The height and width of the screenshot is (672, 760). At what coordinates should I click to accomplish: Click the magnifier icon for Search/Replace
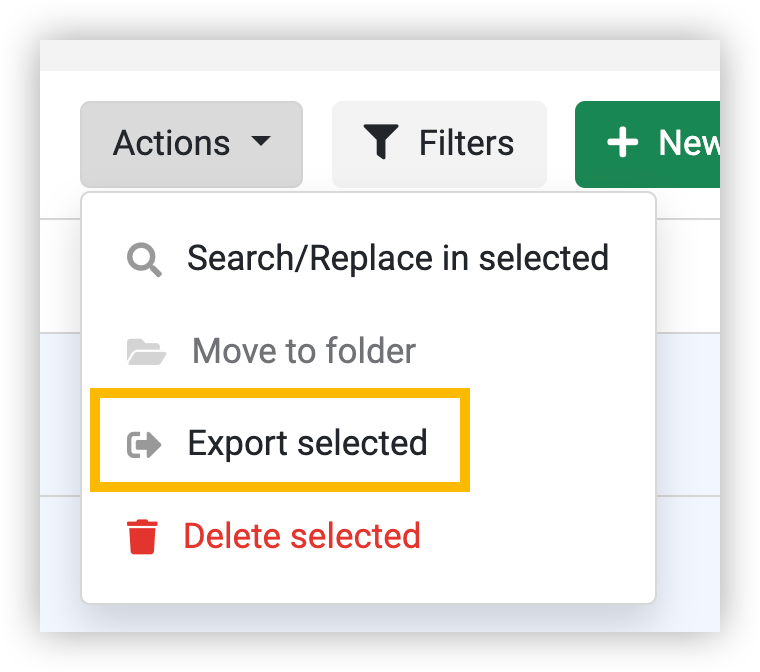144,260
